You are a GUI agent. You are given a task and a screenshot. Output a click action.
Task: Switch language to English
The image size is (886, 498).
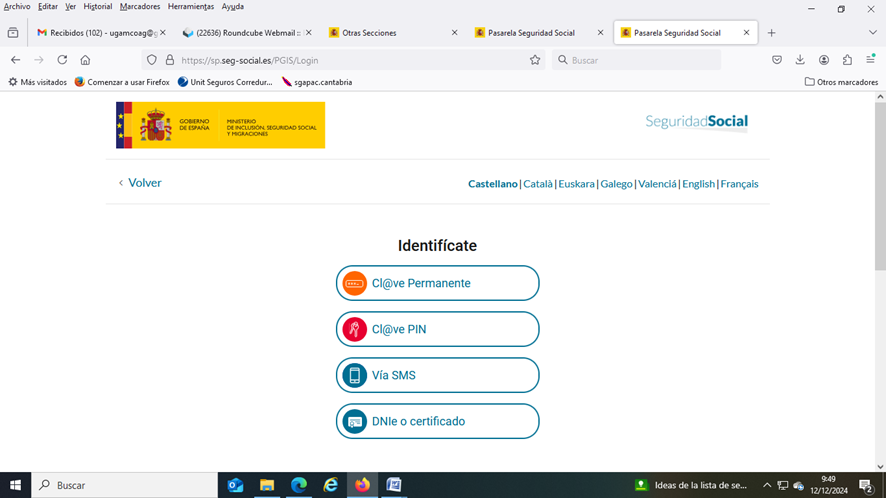[698, 184]
